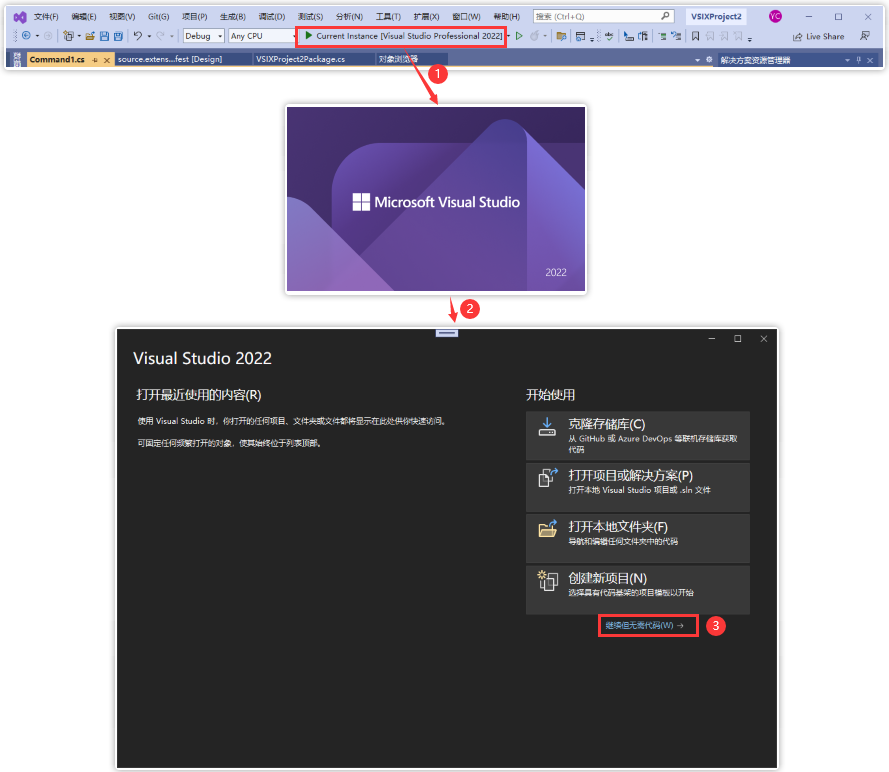Click the Create New Project icon
889x772 pixels.
pyautogui.click(x=548, y=580)
